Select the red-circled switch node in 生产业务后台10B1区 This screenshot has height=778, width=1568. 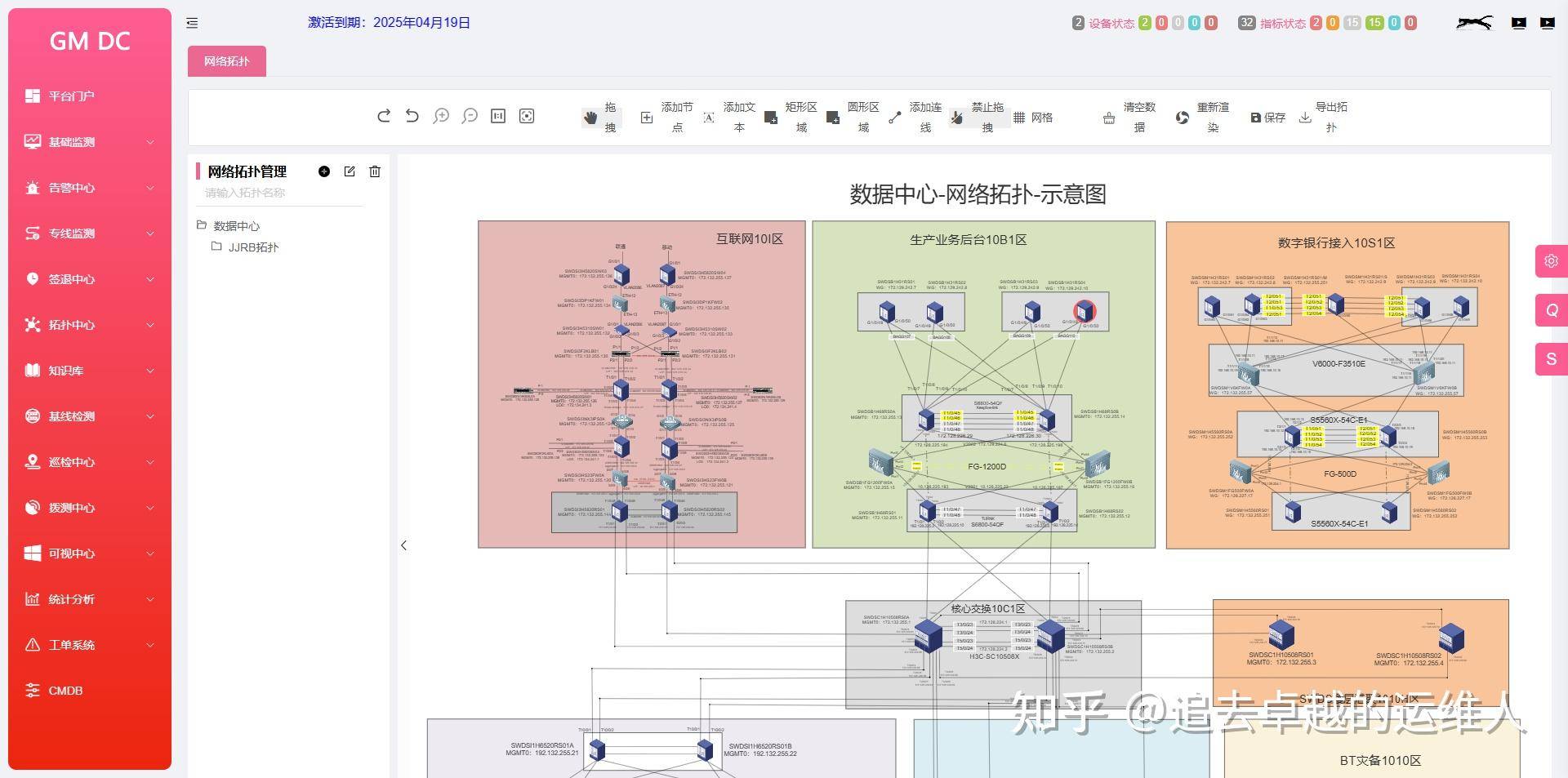(x=1085, y=311)
